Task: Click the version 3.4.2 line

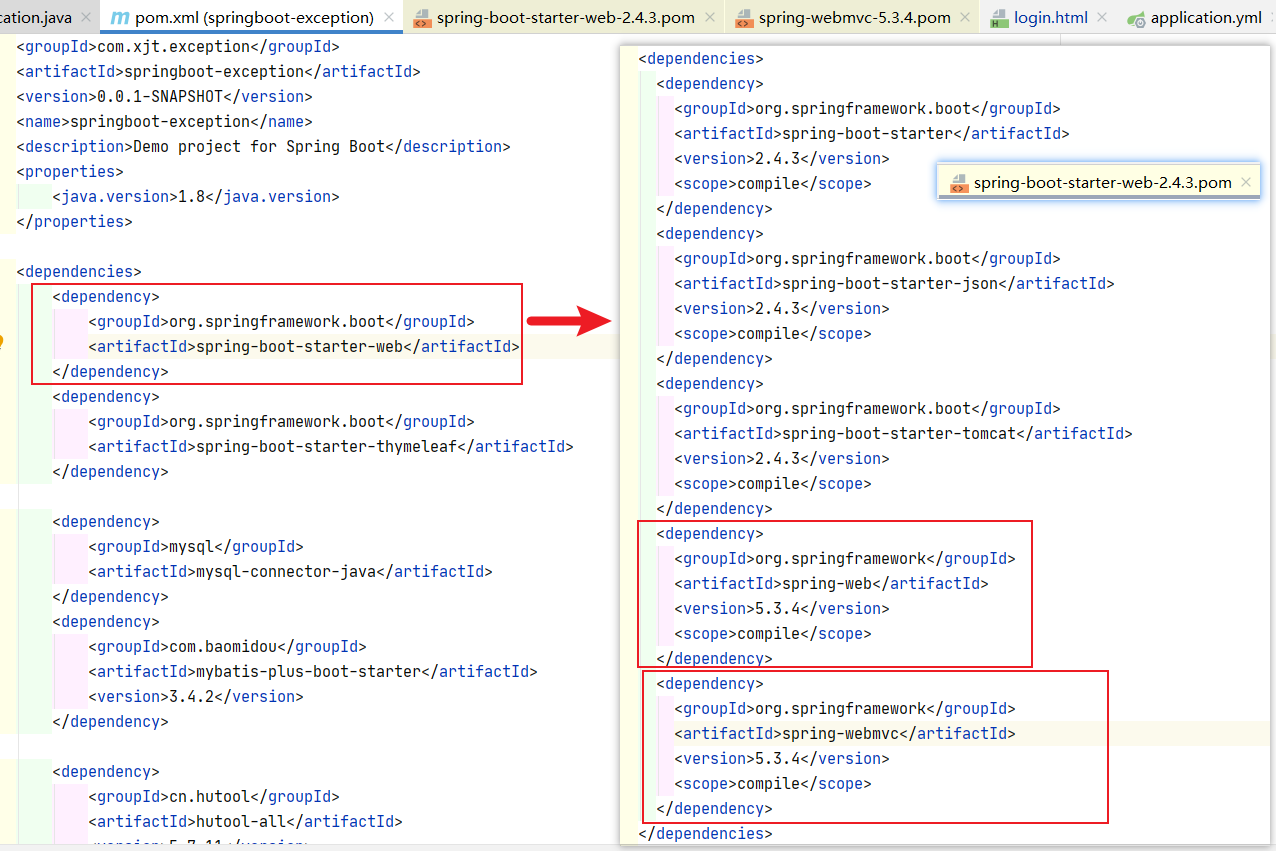Action: [x=196, y=697]
